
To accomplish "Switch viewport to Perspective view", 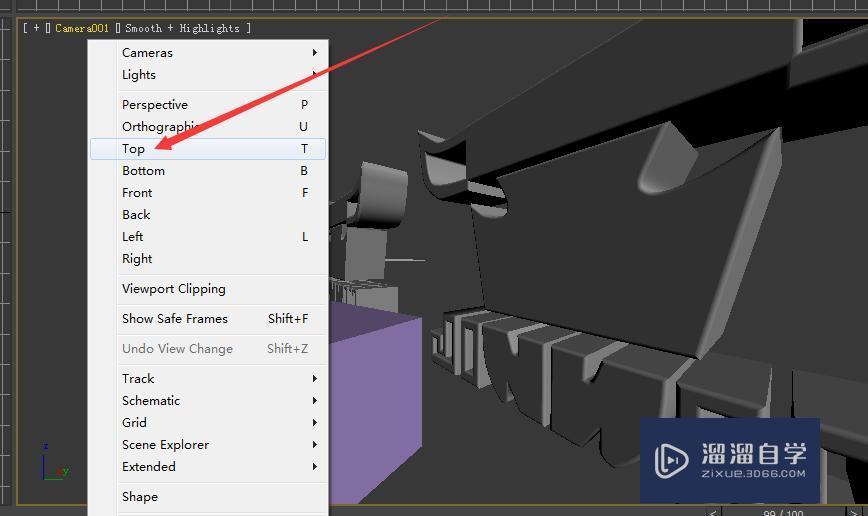I will [x=208, y=105].
